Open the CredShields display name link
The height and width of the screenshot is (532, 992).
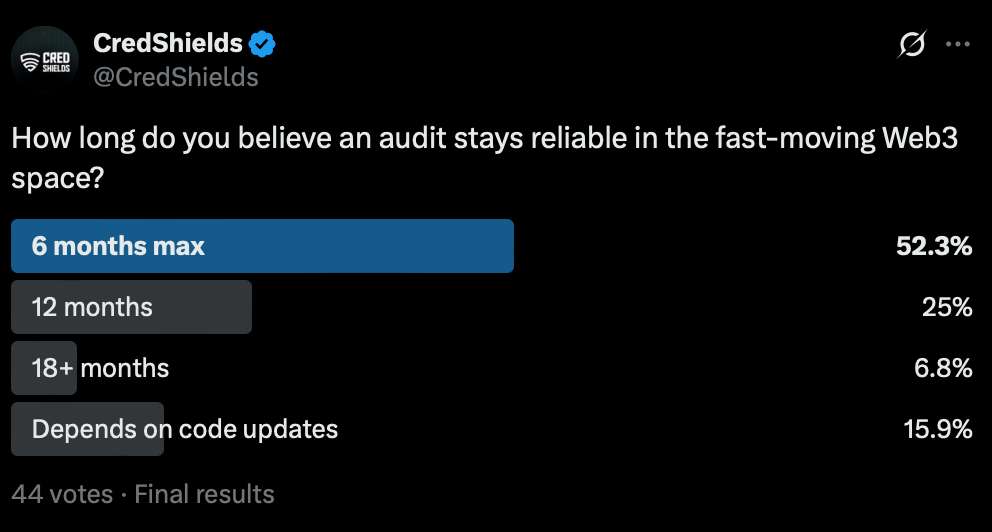(167, 44)
